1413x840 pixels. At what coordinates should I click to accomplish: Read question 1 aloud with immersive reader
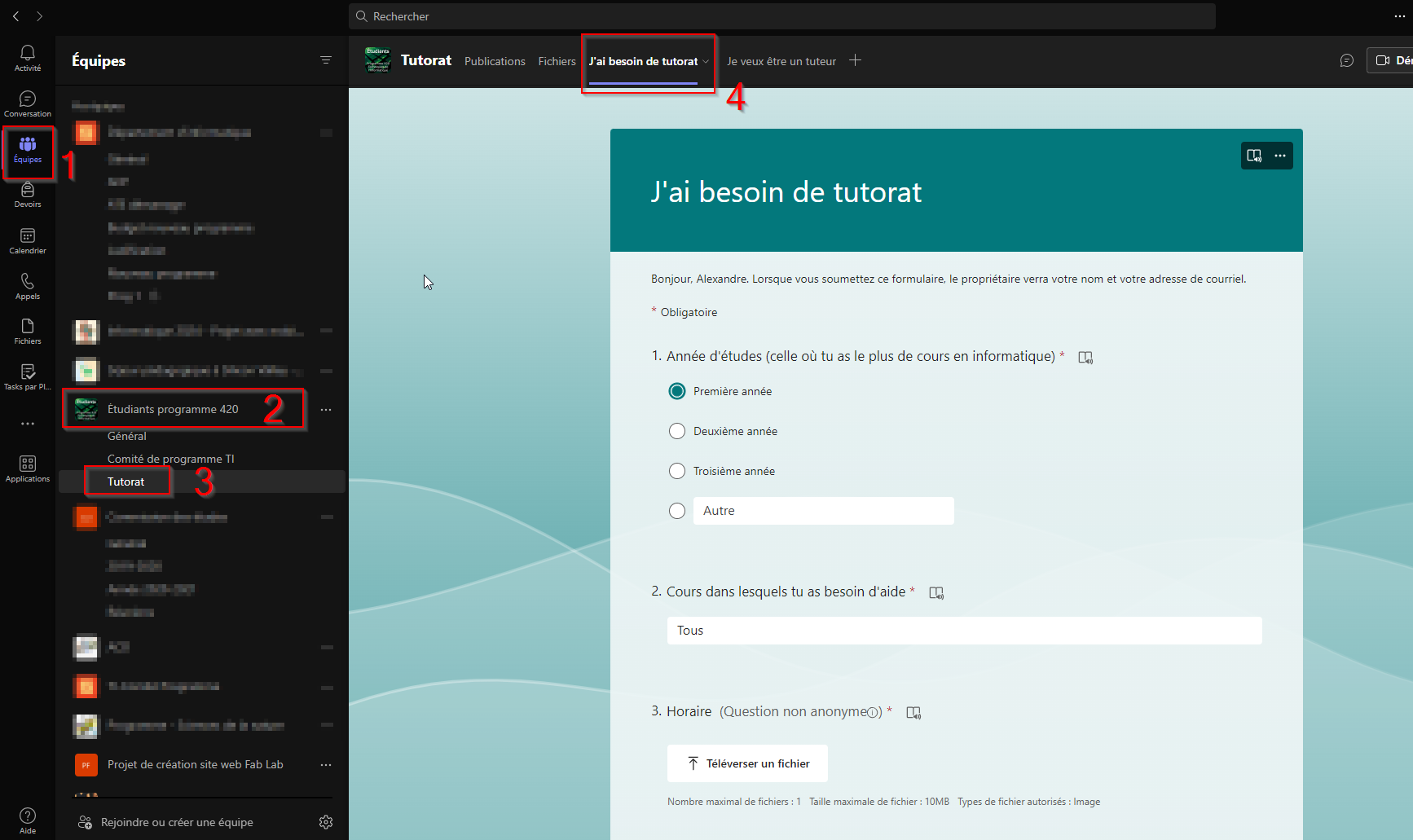pos(1085,358)
